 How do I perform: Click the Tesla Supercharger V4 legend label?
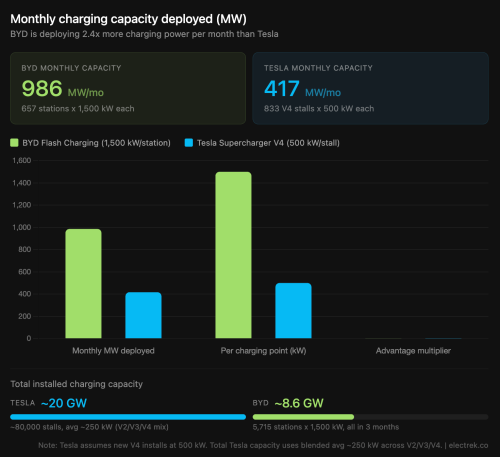pyautogui.click(x=268, y=143)
